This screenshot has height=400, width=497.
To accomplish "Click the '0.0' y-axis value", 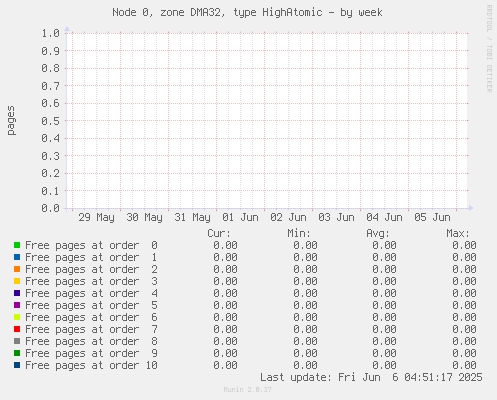I will 51,208.
